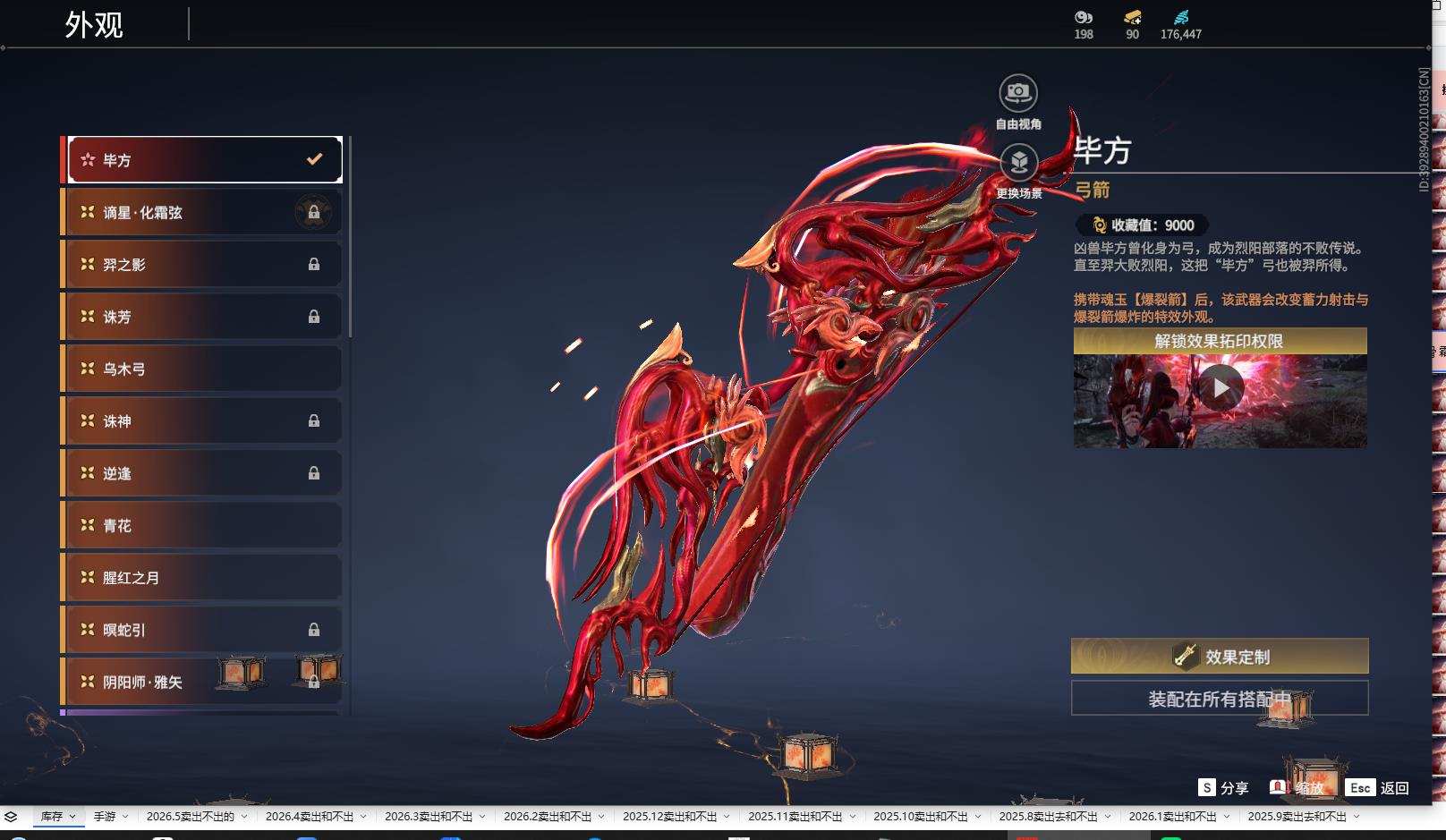1446x840 pixels.
Task: Click the gold ticket icon above 90
Action: [1133, 17]
